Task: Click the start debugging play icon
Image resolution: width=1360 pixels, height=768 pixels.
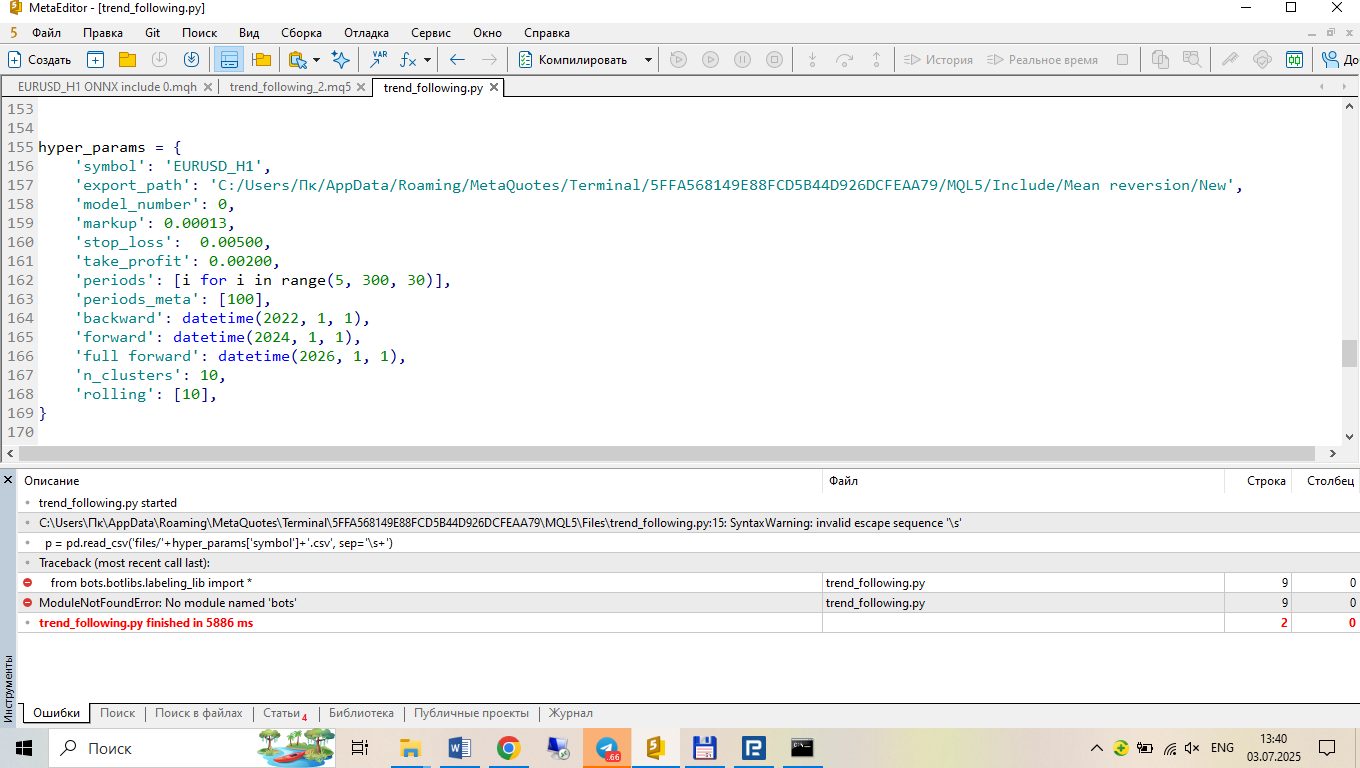Action: tap(710, 60)
